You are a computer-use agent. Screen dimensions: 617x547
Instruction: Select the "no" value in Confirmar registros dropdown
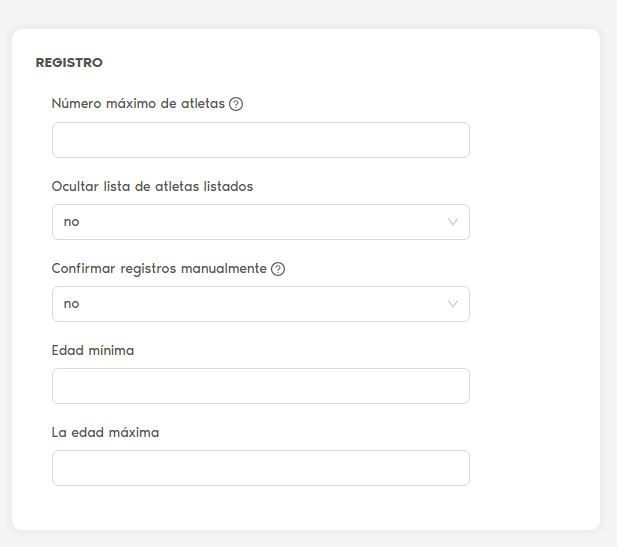coord(71,304)
